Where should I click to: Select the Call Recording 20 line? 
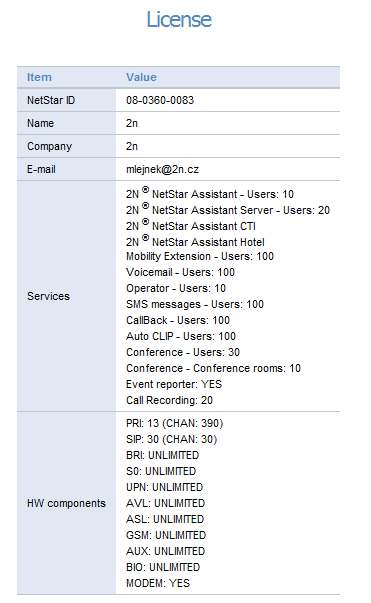(x=169, y=400)
